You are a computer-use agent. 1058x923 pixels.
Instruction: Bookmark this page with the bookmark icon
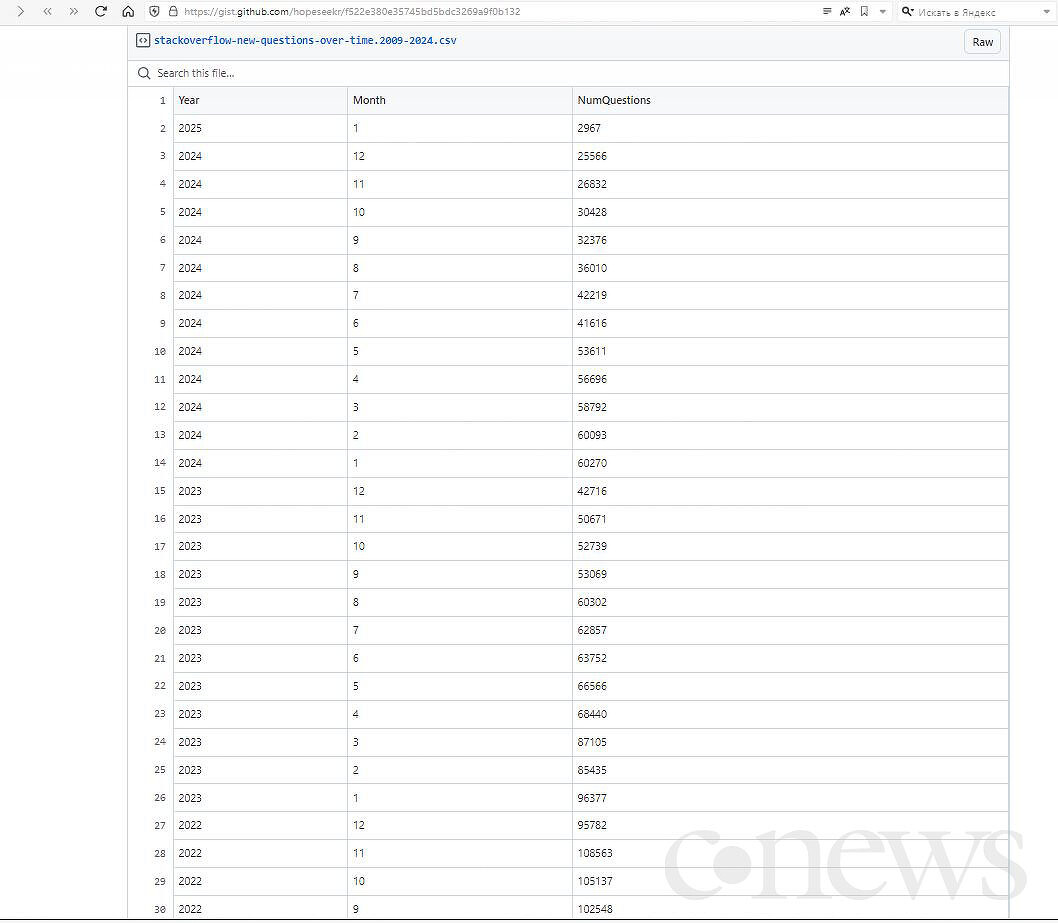coord(864,12)
